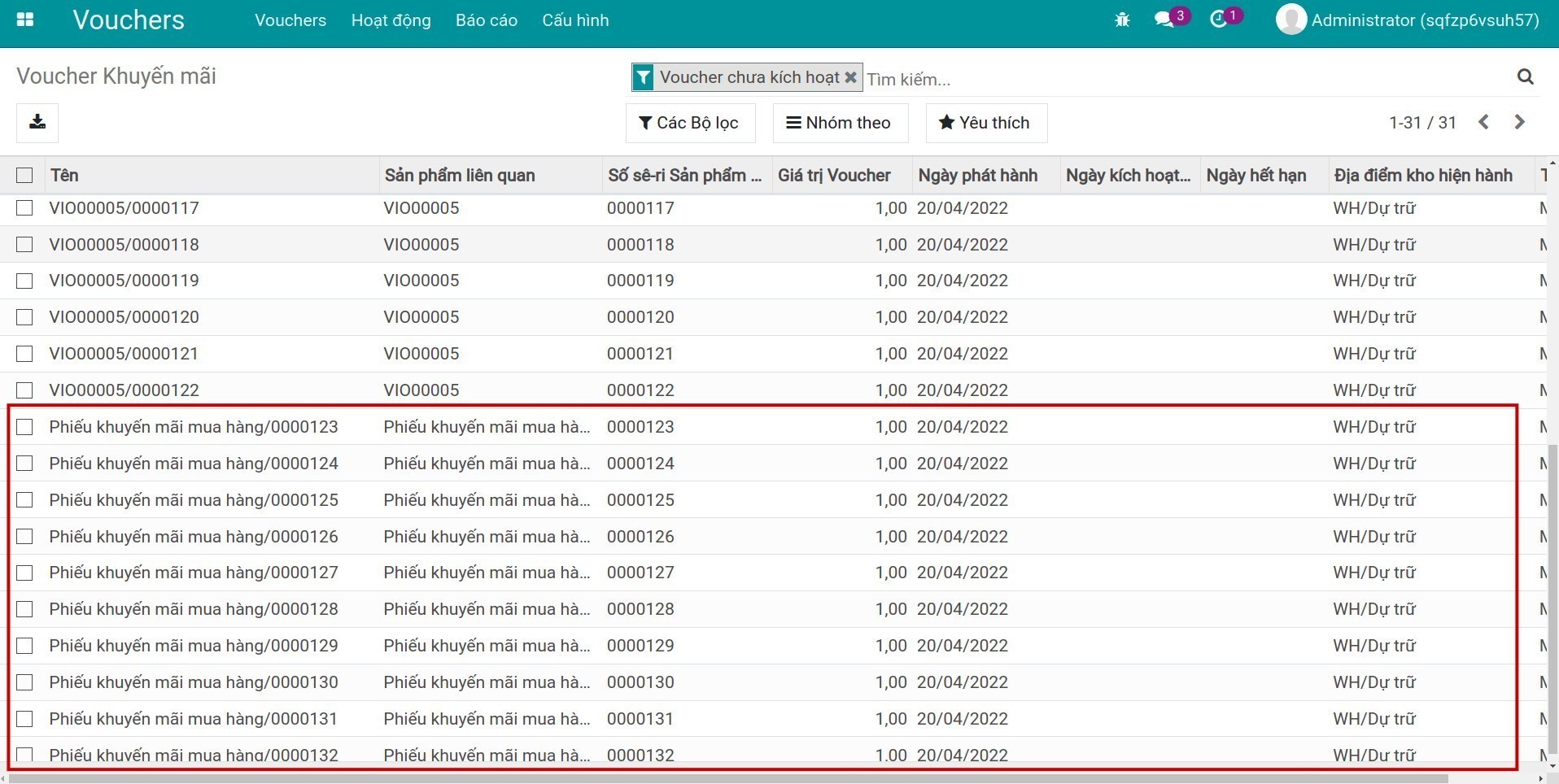Select checkbox for Phiếu khuyến mãi mua hàng/0000127
The width and height of the screenshot is (1559, 784).
coord(24,573)
